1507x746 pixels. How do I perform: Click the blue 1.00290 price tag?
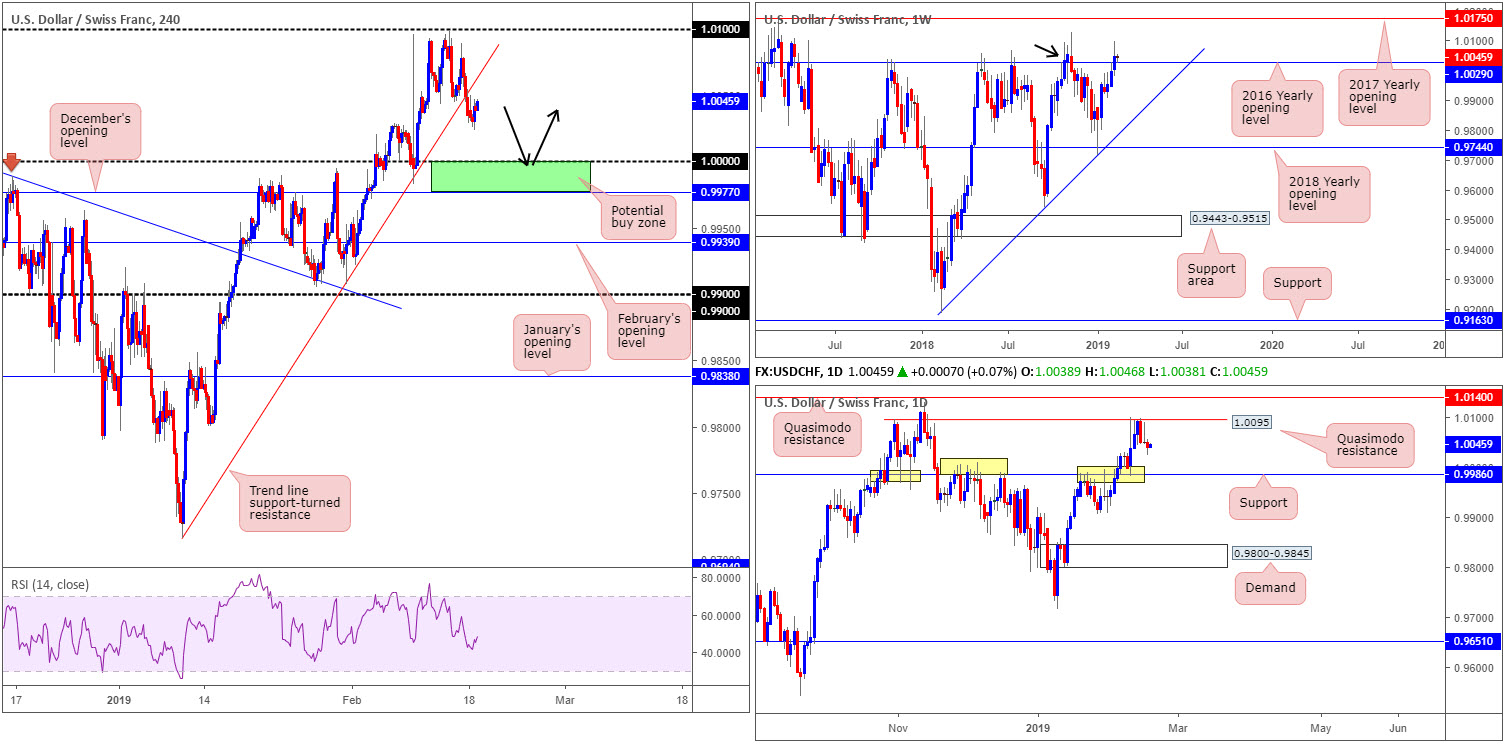[1475, 73]
